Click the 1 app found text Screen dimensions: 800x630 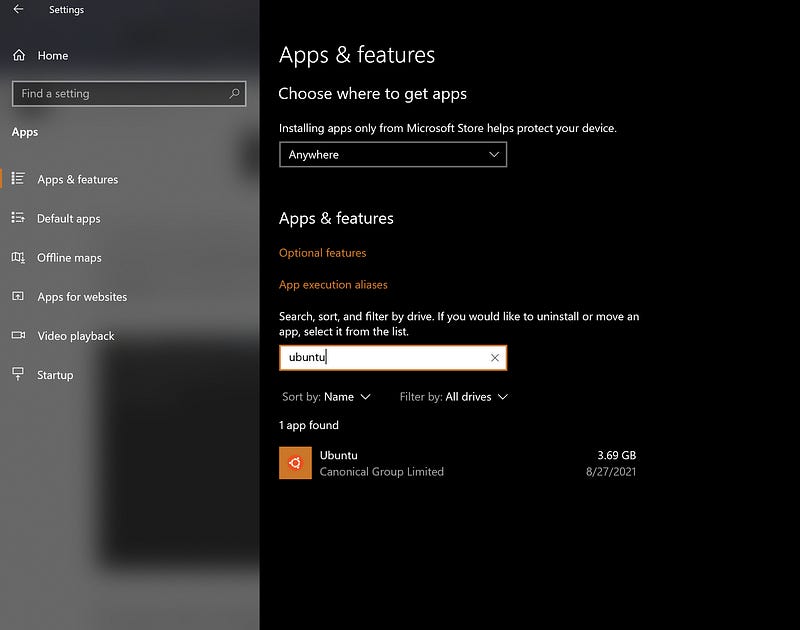(x=309, y=425)
